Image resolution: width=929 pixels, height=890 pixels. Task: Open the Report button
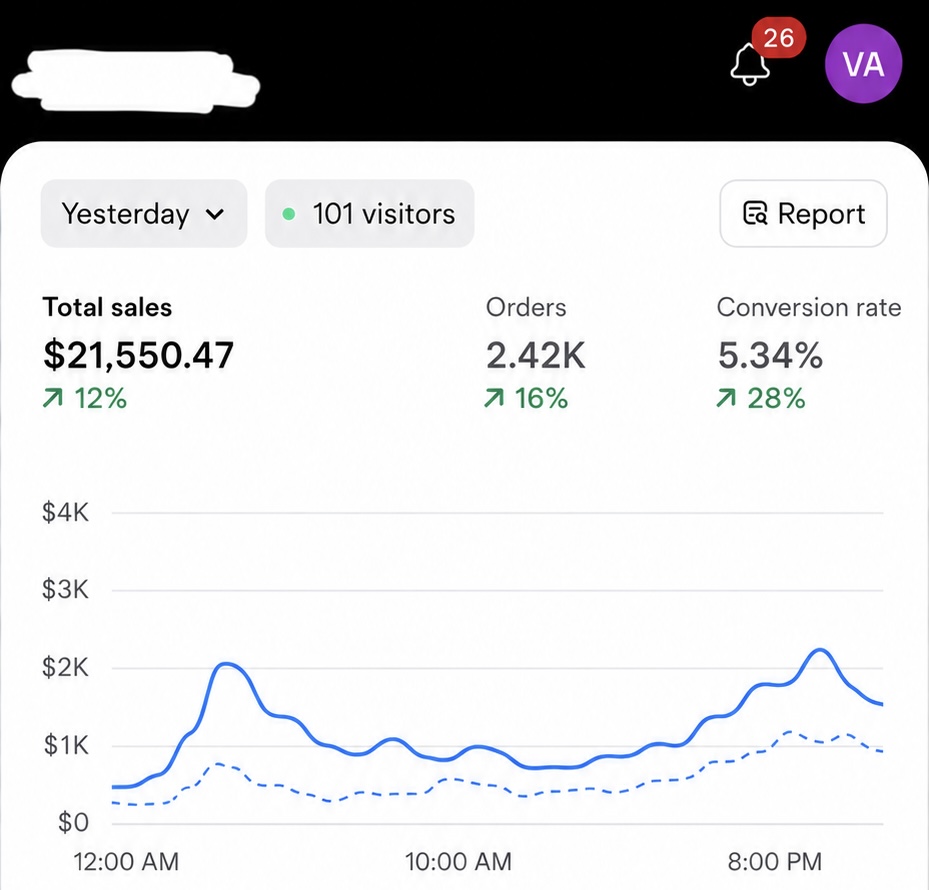803,213
